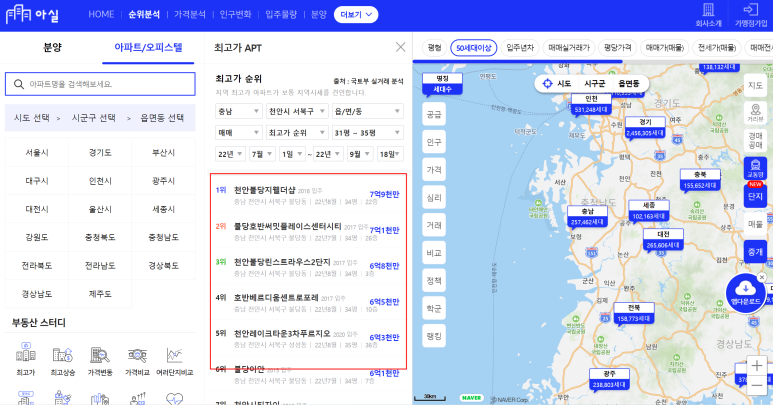Open 31평~35평 size dropdown
773x405 pixels.
[368, 133]
